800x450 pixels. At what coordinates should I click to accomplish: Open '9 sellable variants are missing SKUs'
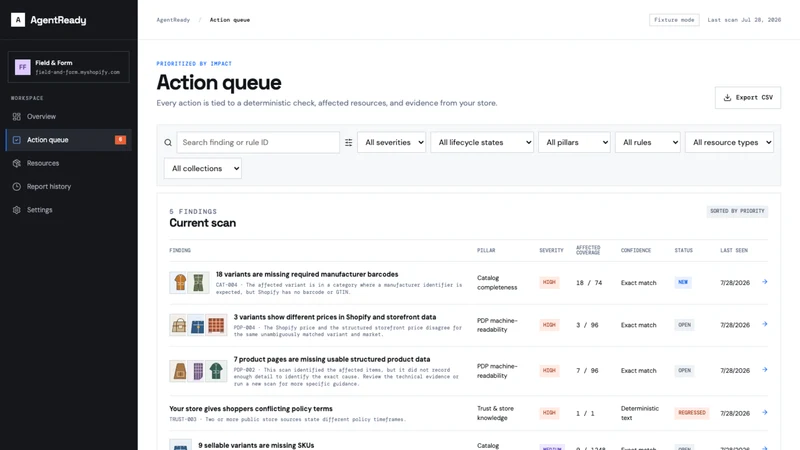click(256, 445)
